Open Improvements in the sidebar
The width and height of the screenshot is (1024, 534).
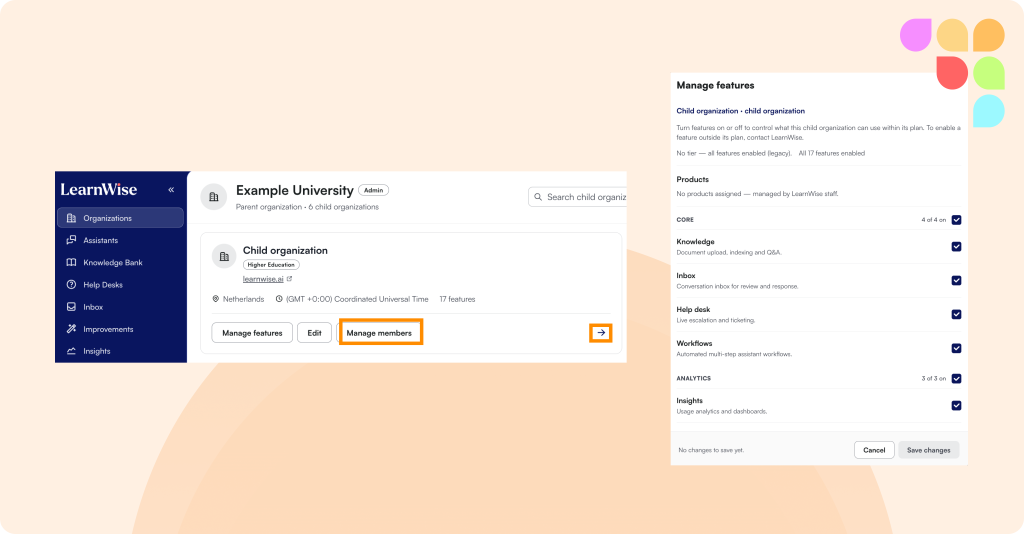108,329
